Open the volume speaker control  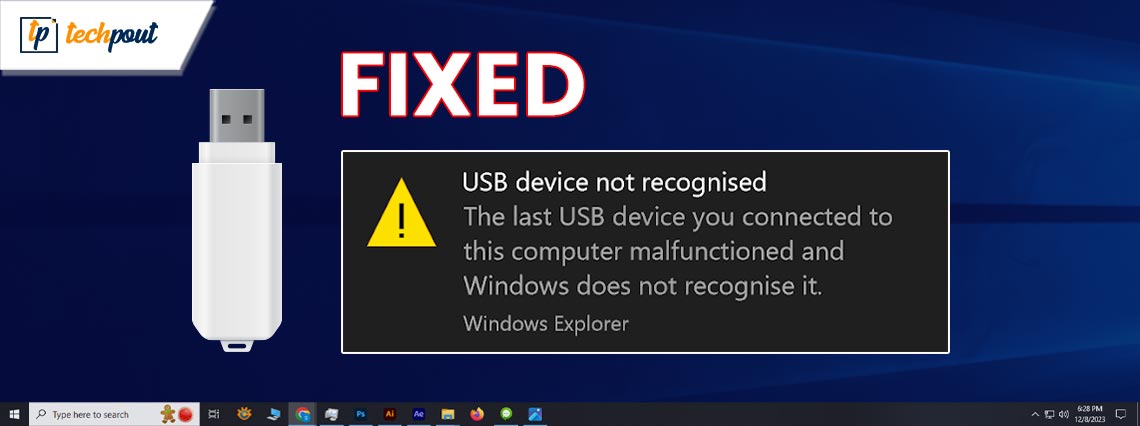pos(1062,414)
